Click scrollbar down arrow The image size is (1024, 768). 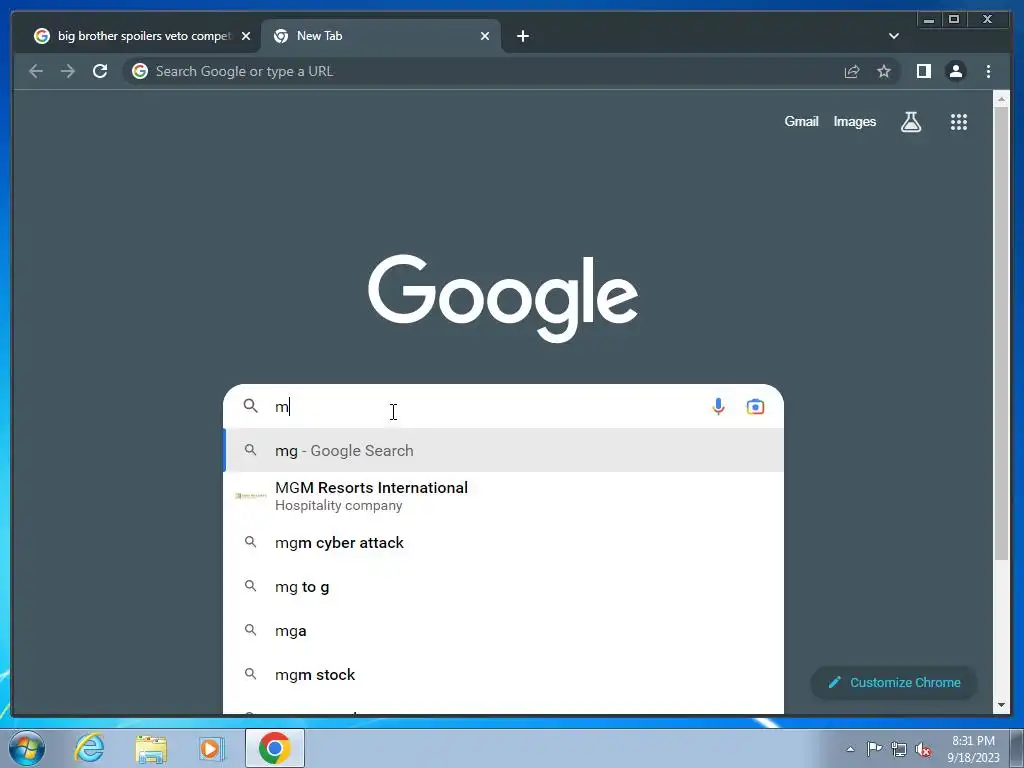point(1001,705)
